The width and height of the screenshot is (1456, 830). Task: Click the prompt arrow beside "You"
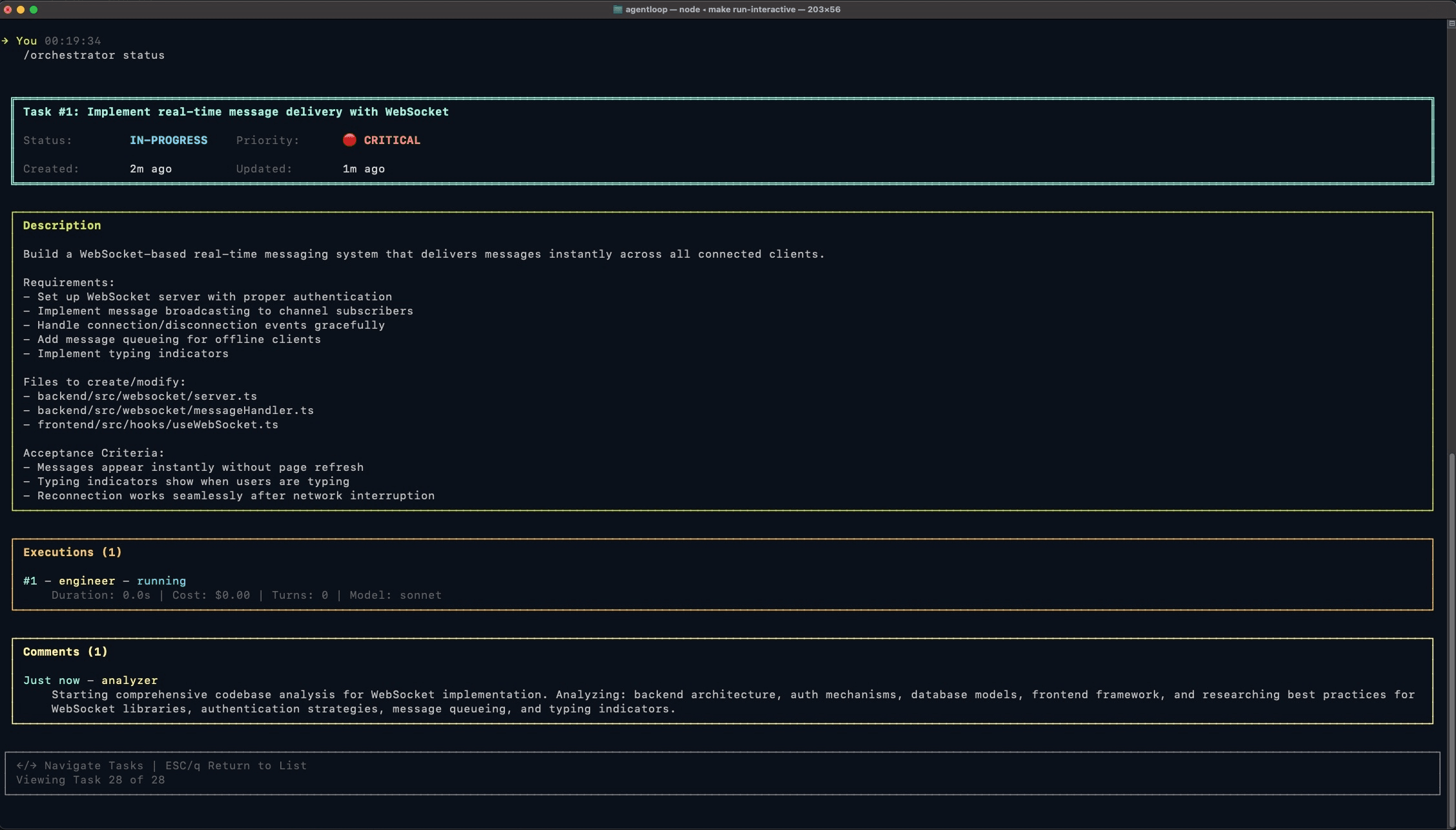(6, 40)
